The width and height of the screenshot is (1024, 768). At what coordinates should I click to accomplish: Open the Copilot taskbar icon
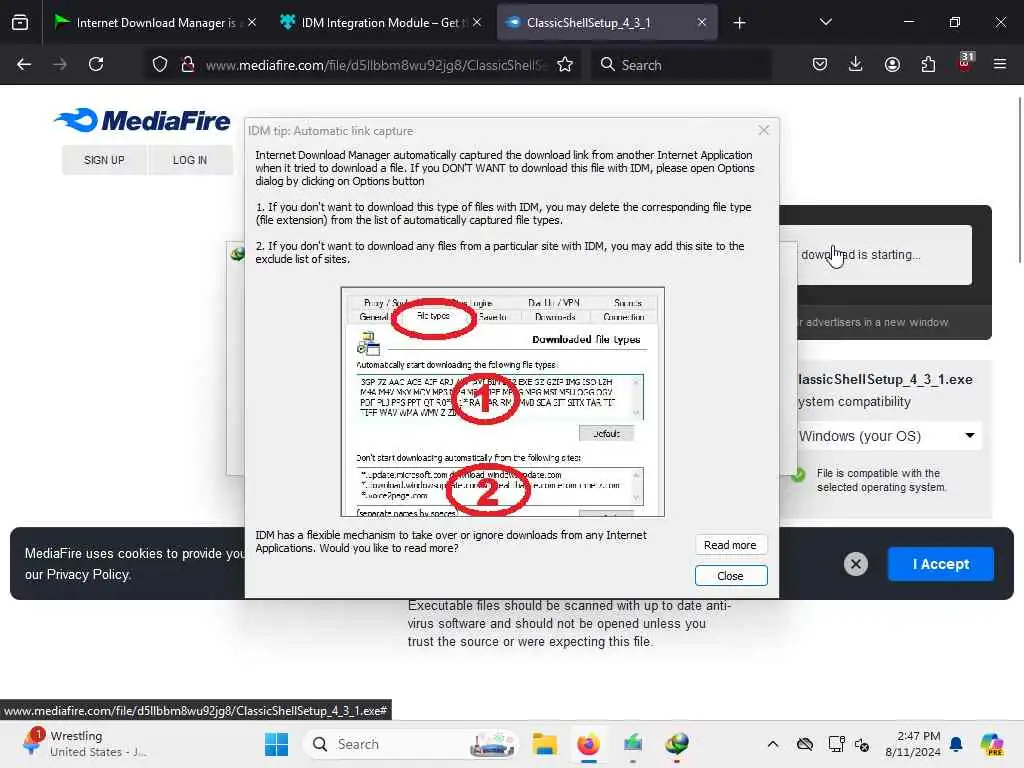pos(992,744)
